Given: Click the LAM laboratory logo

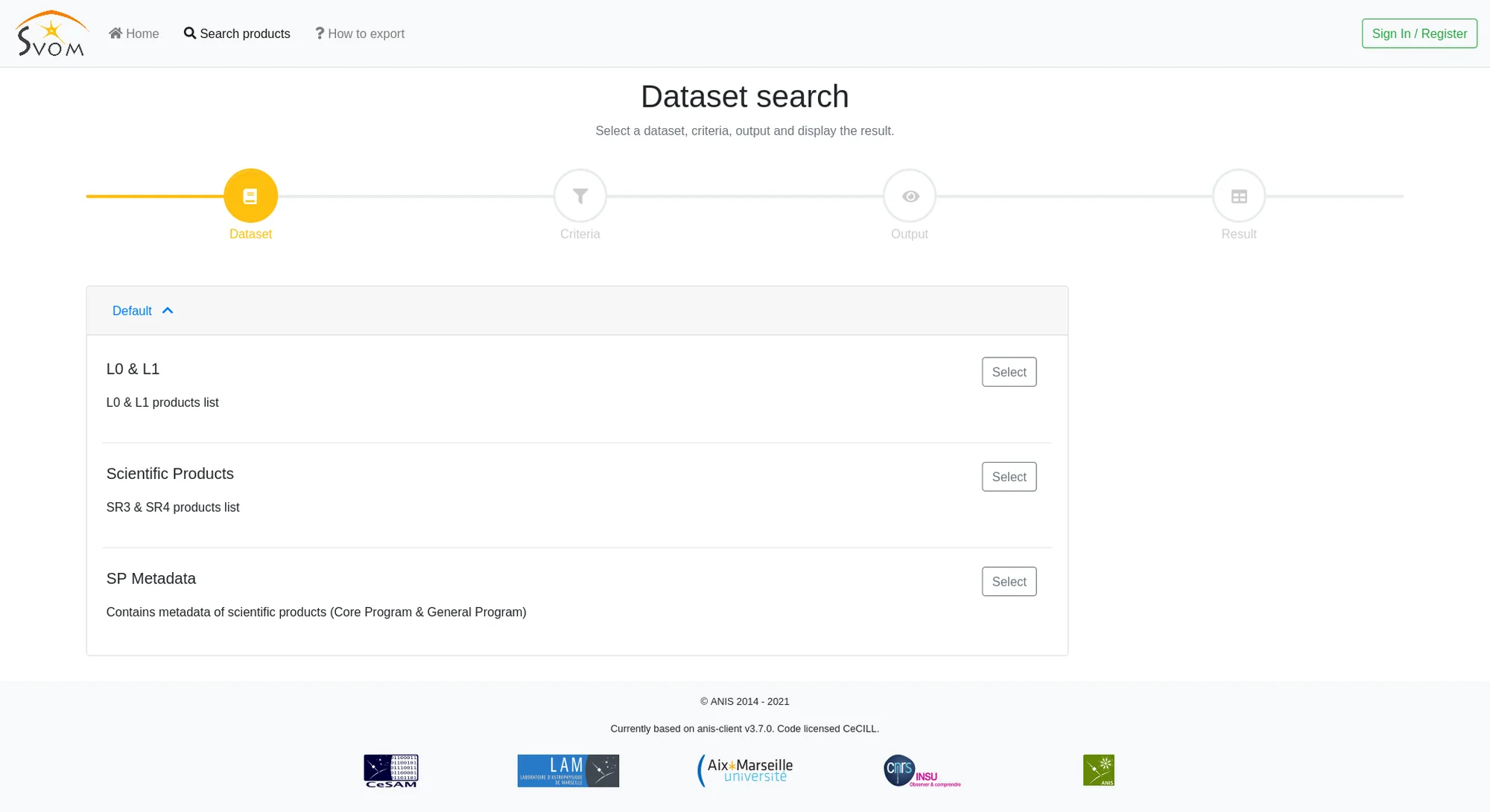Looking at the screenshot, I should 568,771.
